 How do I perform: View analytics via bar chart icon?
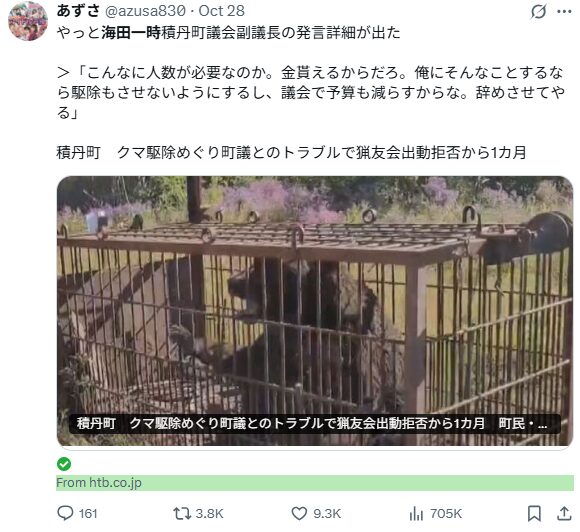coord(416,514)
